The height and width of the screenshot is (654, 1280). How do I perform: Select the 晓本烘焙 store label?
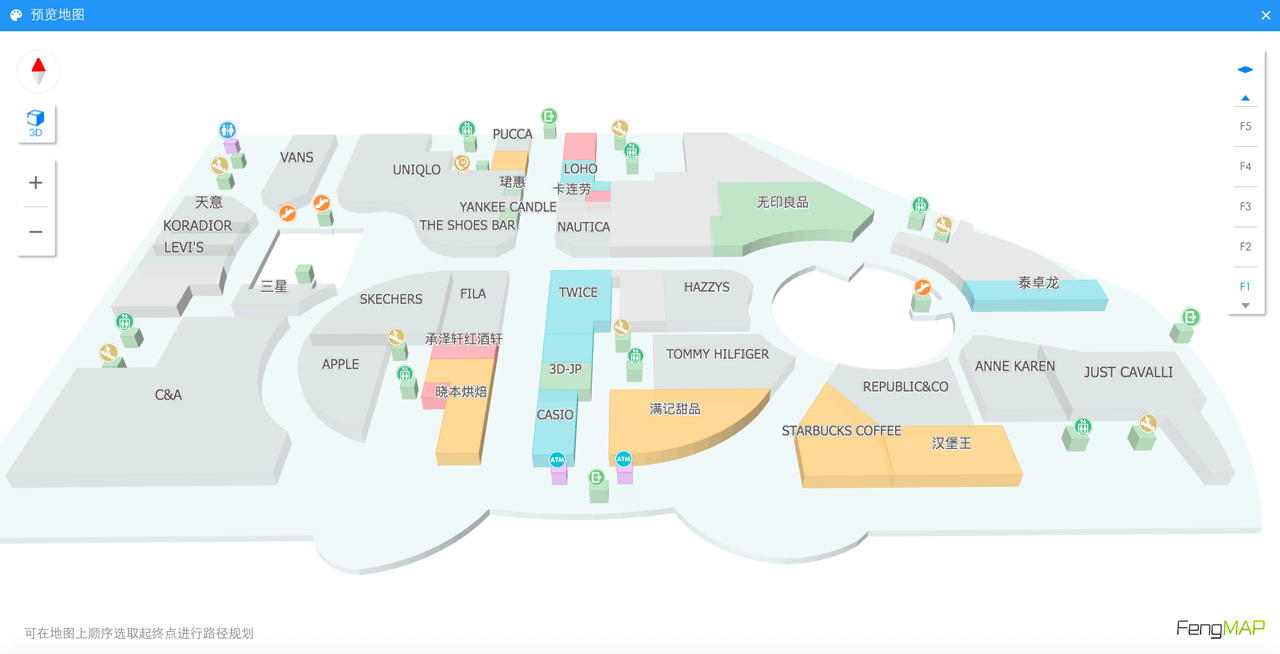461,392
